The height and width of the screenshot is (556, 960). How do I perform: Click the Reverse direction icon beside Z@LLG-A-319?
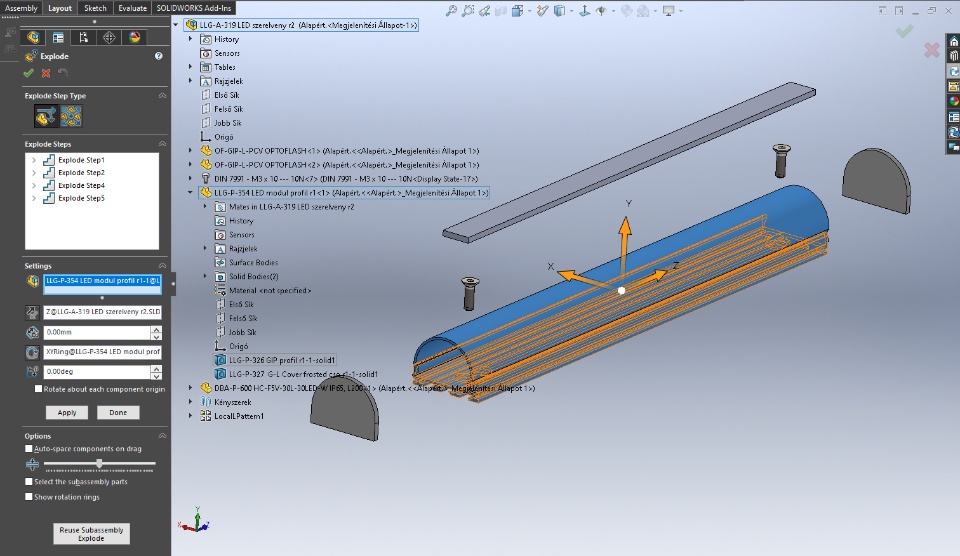(32, 312)
